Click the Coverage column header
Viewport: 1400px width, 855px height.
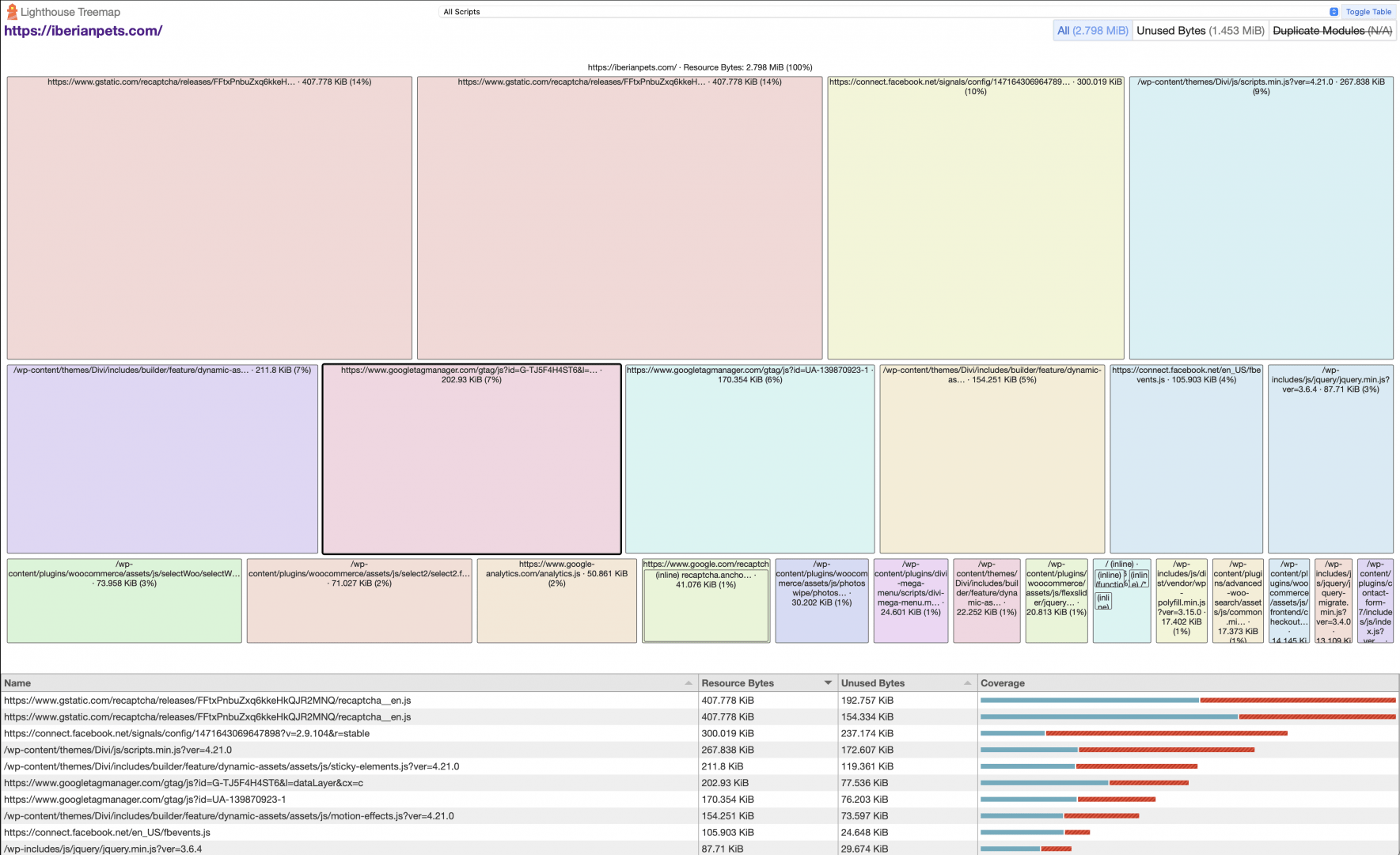tap(1187, 683)
